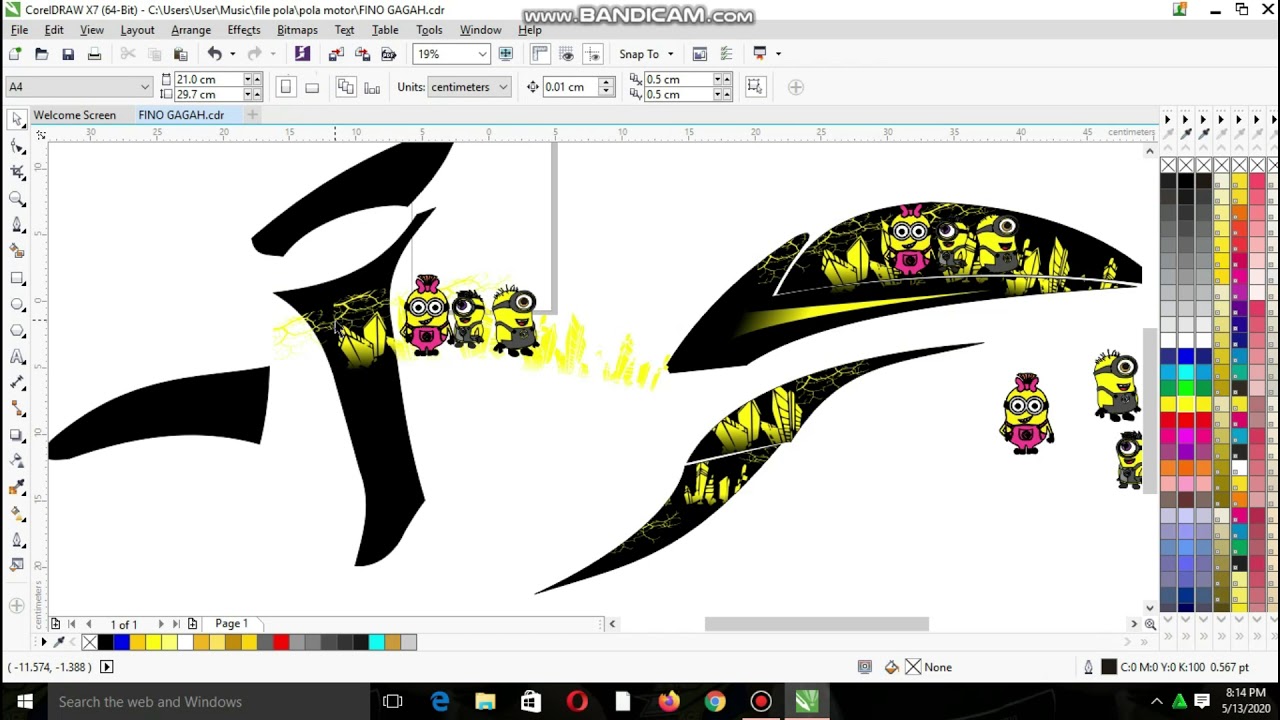The image size is (1280, 720).
Task: Open the Effects menu
Action: pos(243,30)
